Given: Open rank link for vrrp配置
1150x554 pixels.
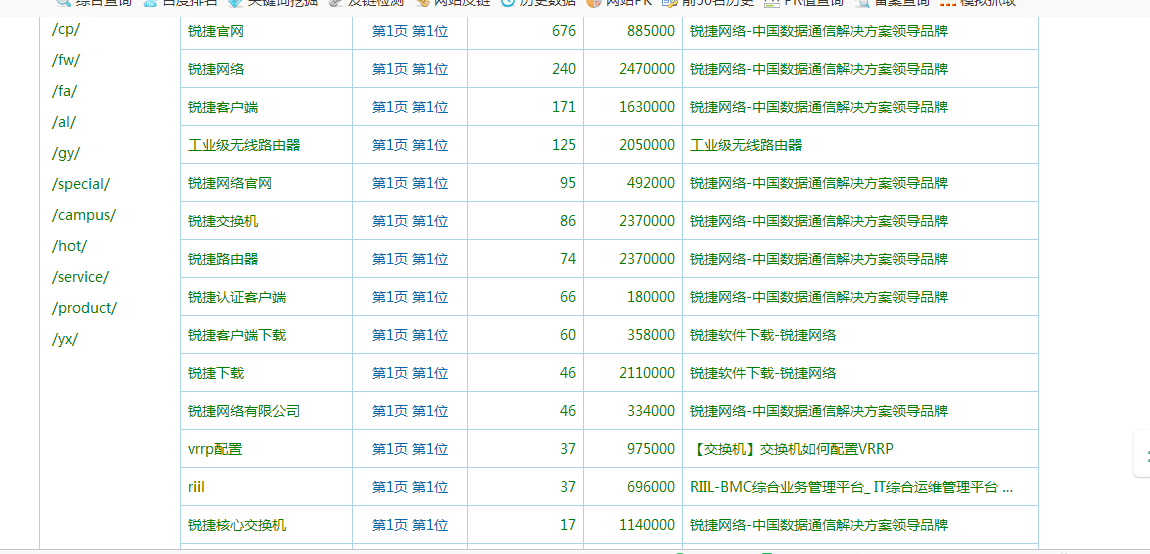Looking at the screenshot, I should coord(410,449).
